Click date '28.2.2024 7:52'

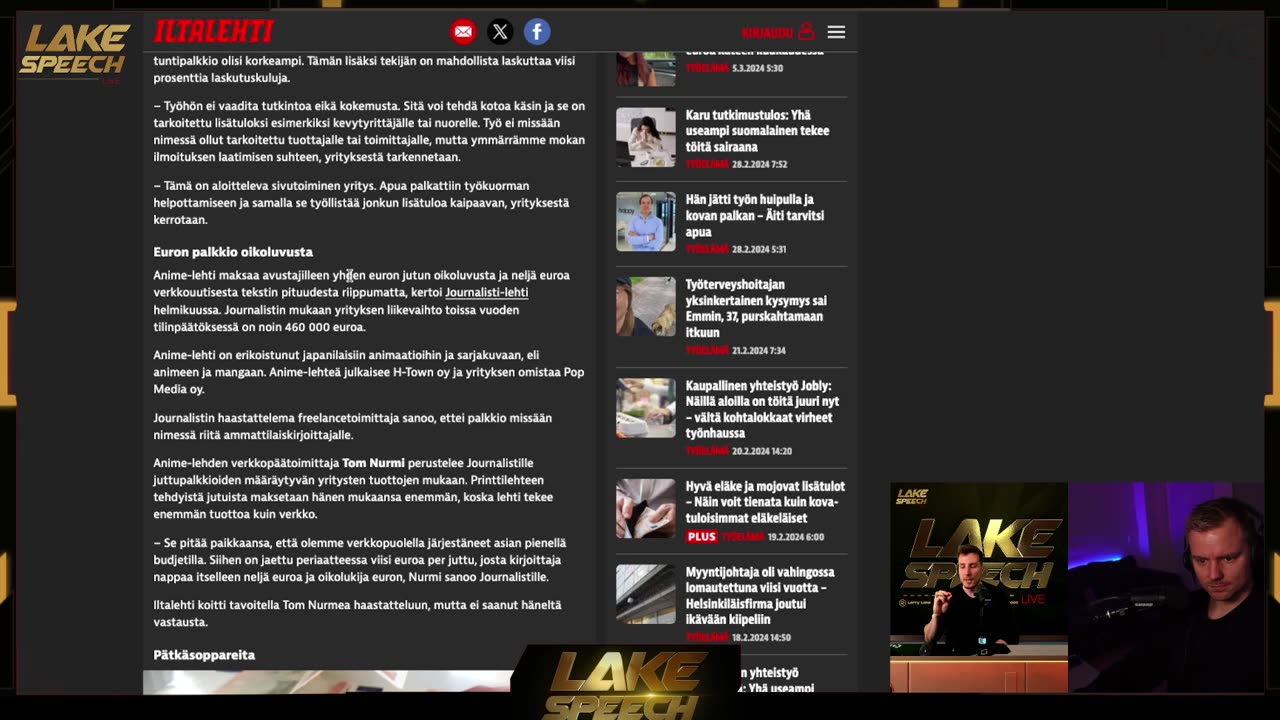pyautogui.click(x=759, y=164)
